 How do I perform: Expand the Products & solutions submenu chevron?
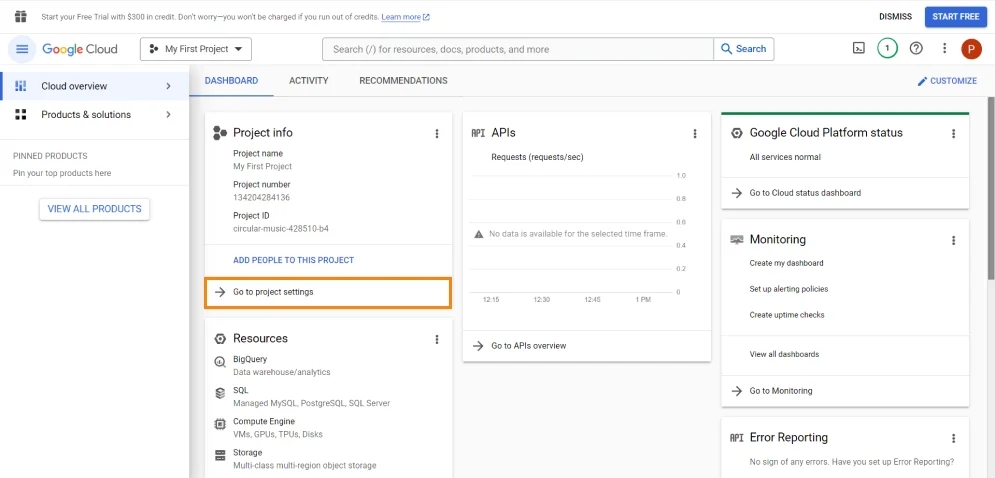(168, 115)
